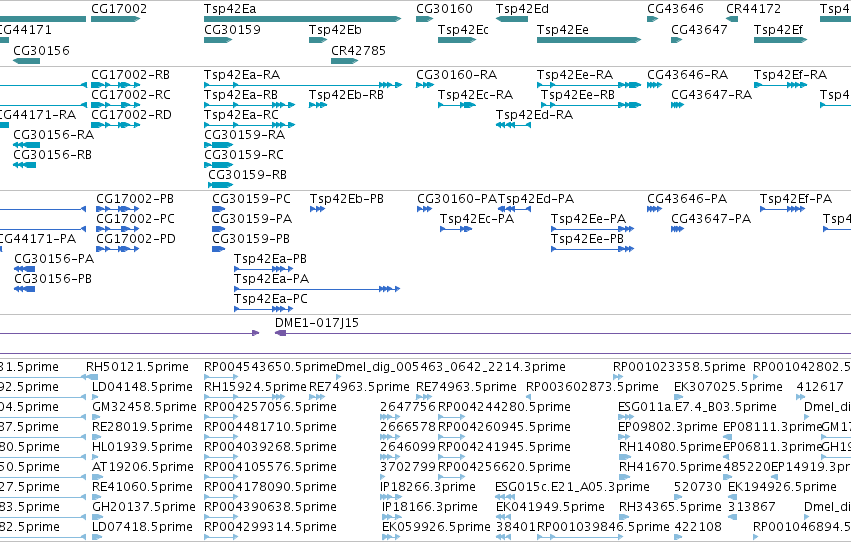Viewport: 851px width, 542px height.
Task: Click protein CG43647-PA
Action: point(711,219)
